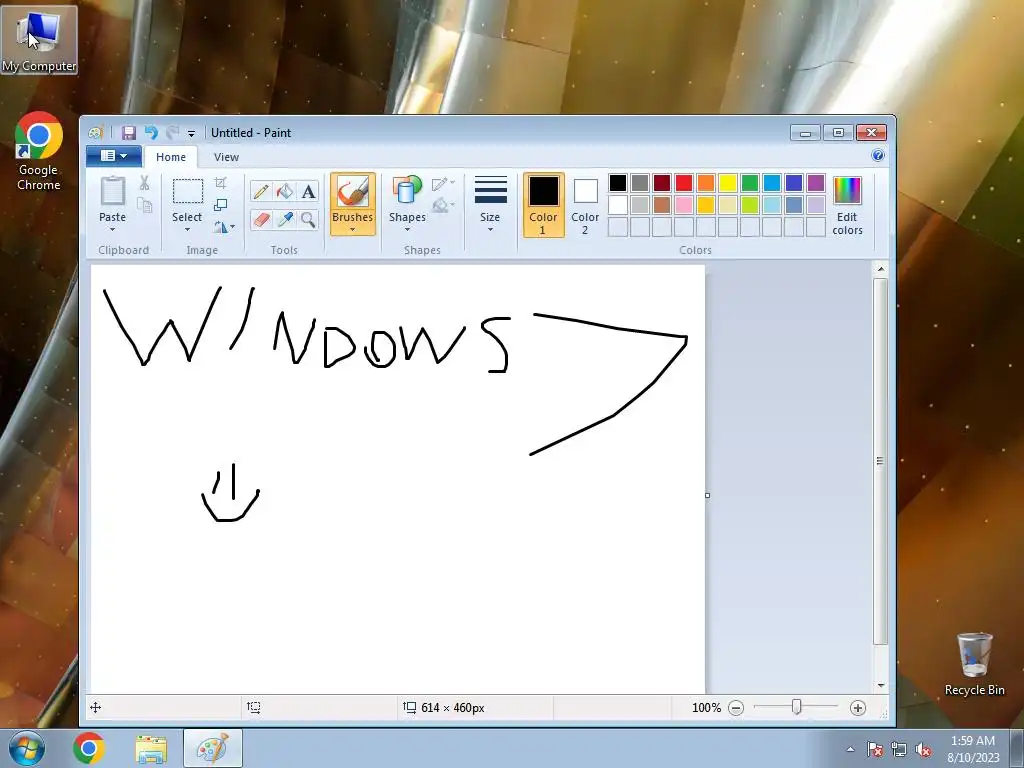Select the Eraser tool
Viewport: 1024px width, 768px height.
pos(261,219)
